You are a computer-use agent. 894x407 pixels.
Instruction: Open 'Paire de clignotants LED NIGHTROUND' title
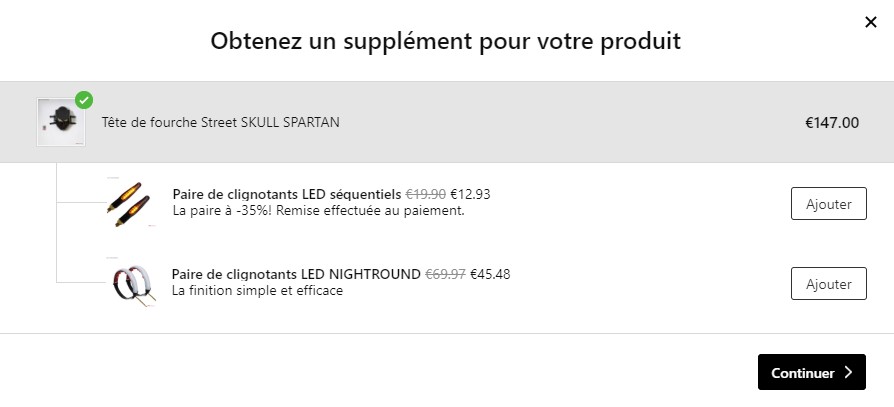[x=296, y=274]
